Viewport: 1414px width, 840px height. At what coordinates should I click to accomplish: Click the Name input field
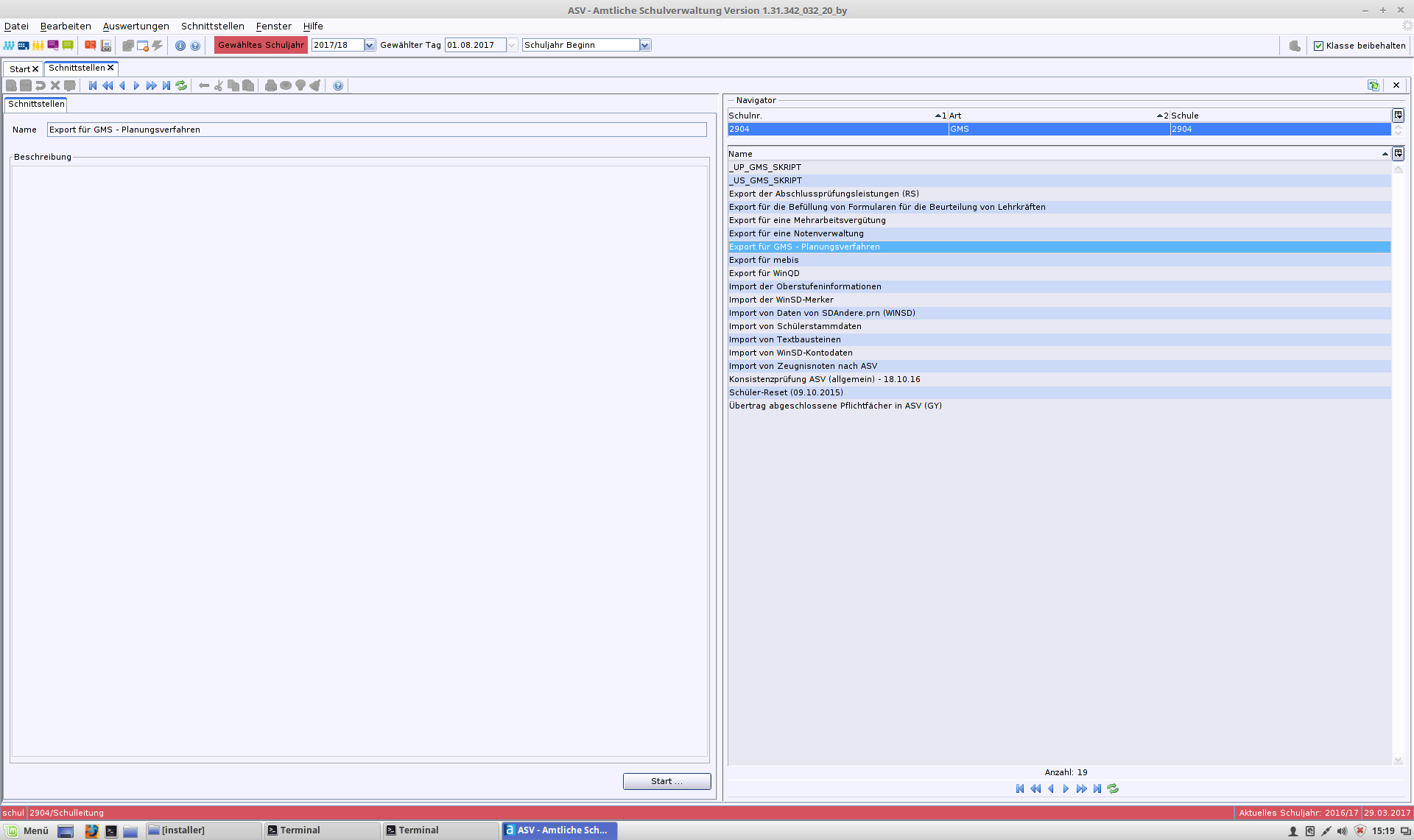(376, 130)
